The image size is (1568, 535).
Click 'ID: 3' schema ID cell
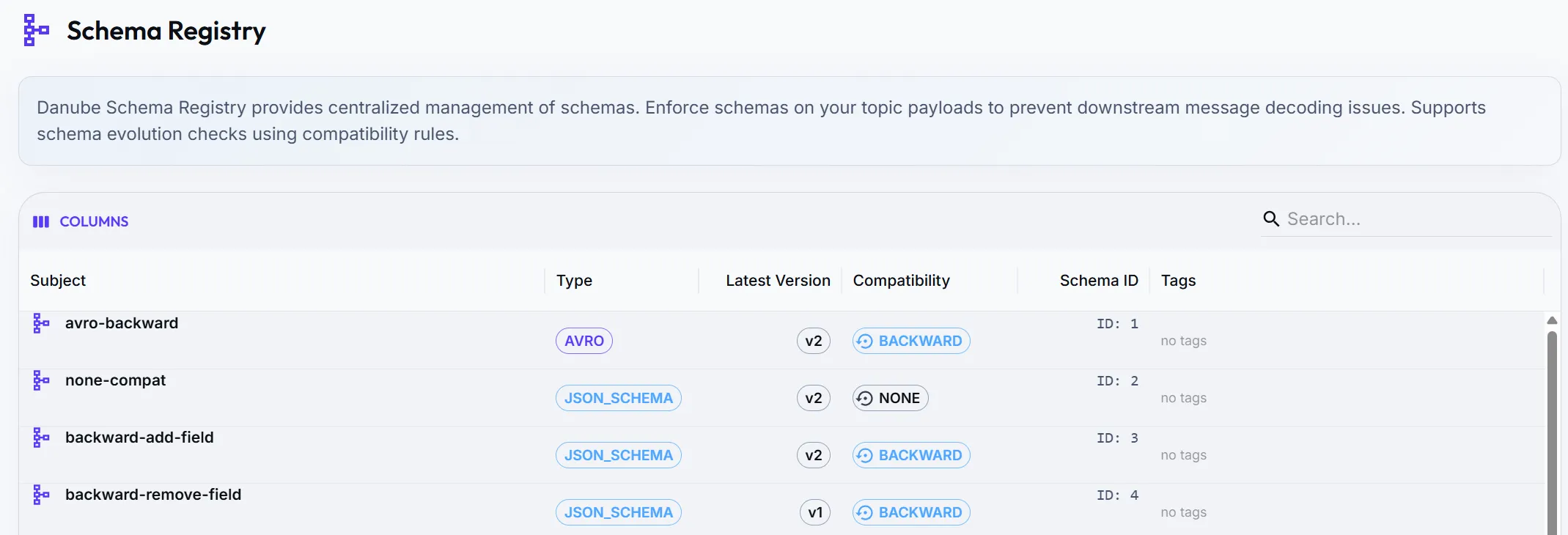coord(1117,438)
